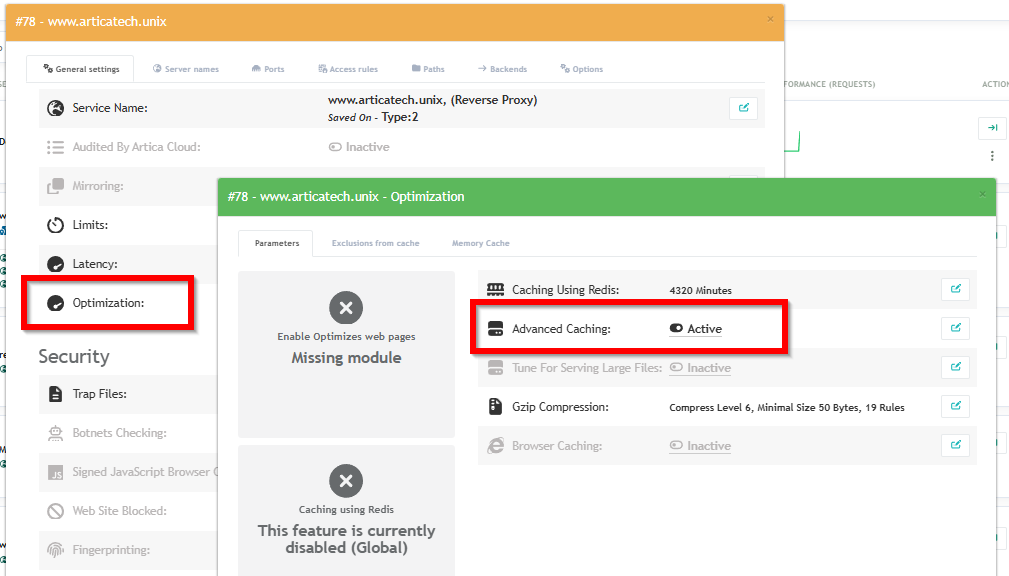Open the Backends tab
1009x576 pixels.
click(502, 69)
